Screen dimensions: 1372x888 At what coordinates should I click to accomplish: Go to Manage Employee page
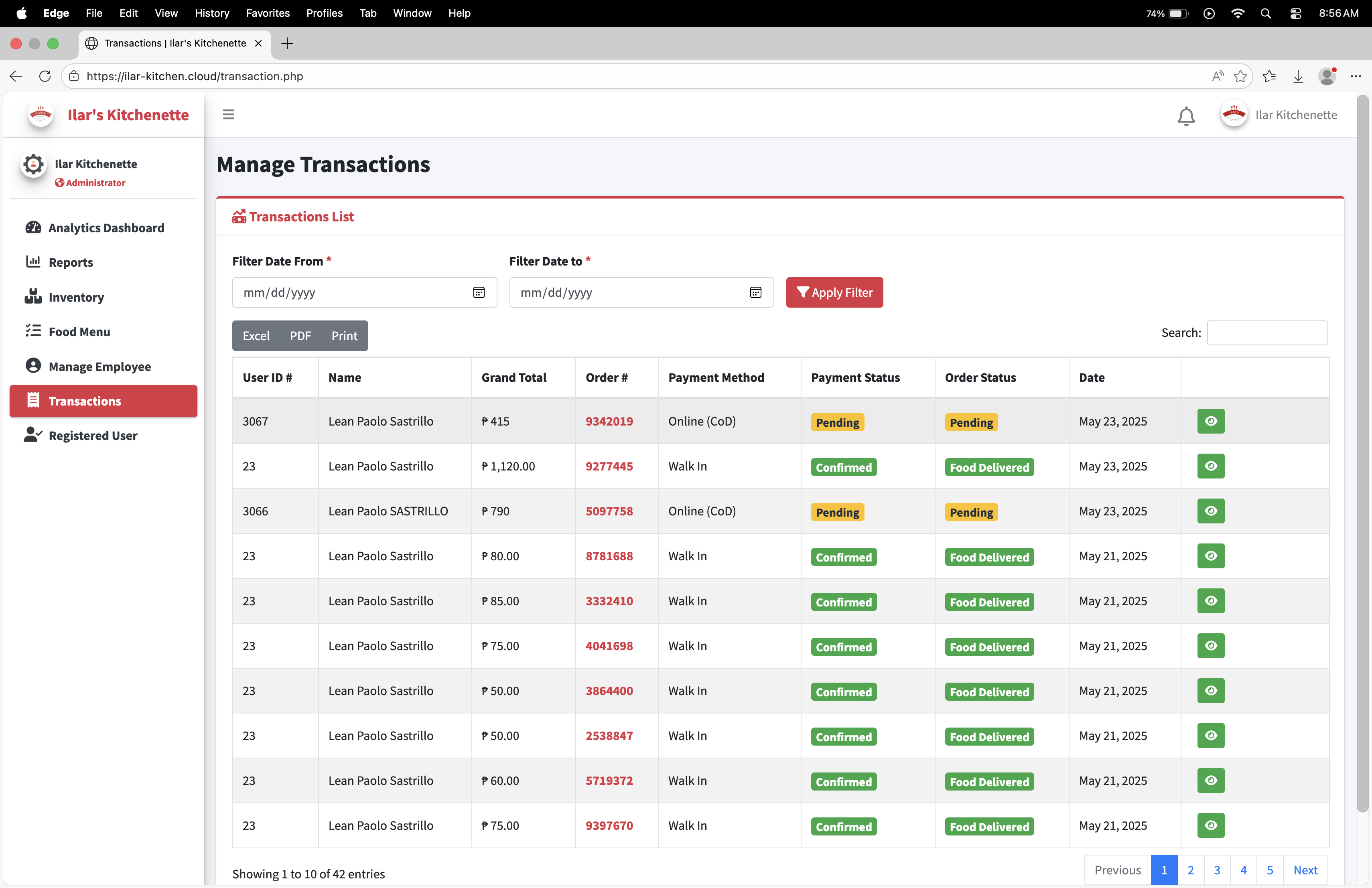[99, 367]
